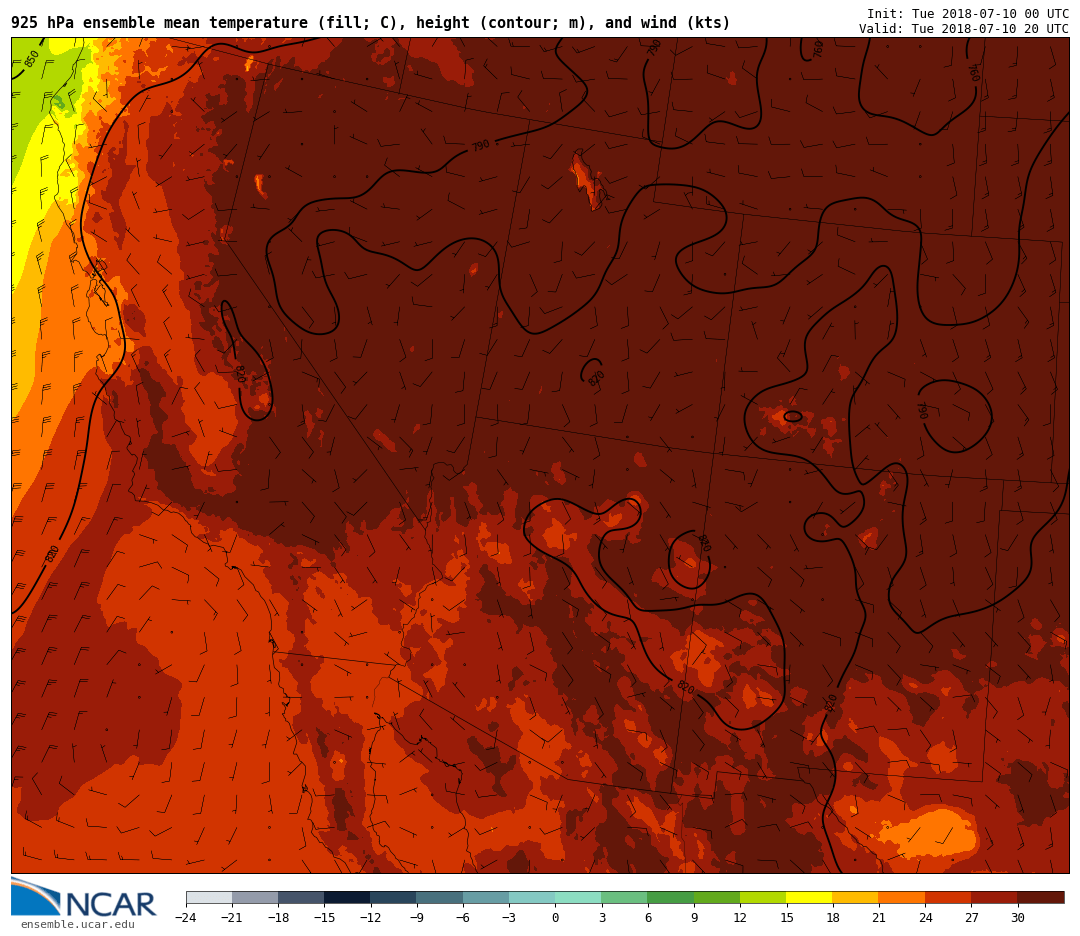The height and width of the screenshot is (936, 1080).
Task: Click the colorbar segment between 3 and 6
Action: click(625, 897)
